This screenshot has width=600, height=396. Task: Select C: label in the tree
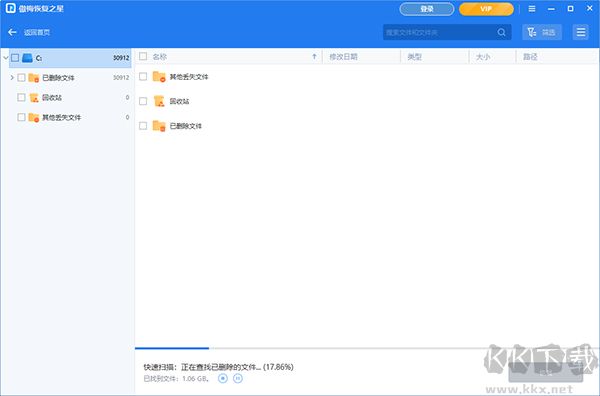(x=39, y=58)
